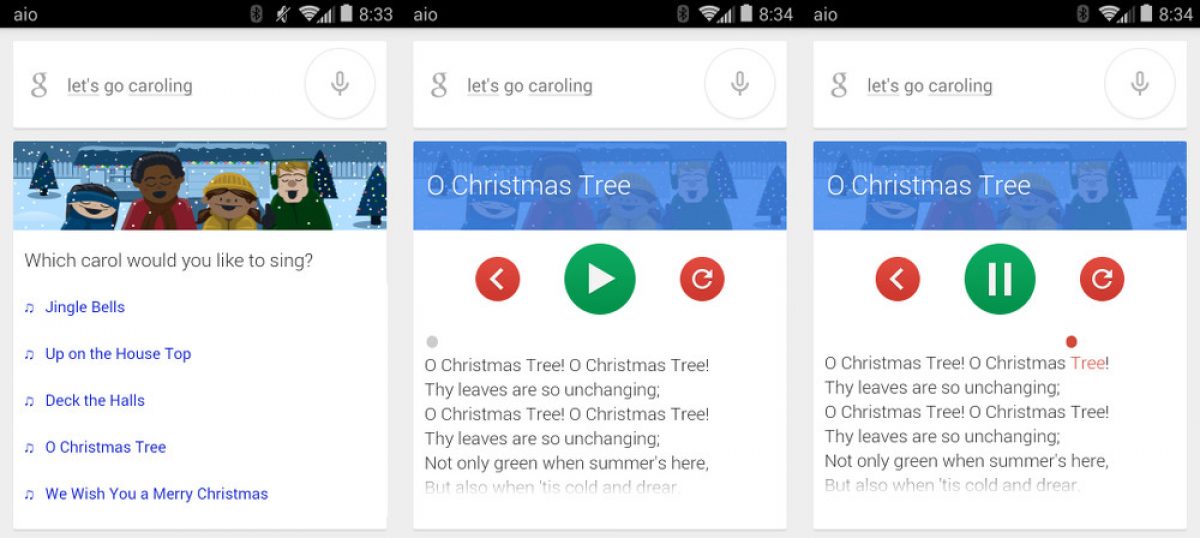
Task: Pause the carol with the green pause button
Action: [x=1000, y=279]
